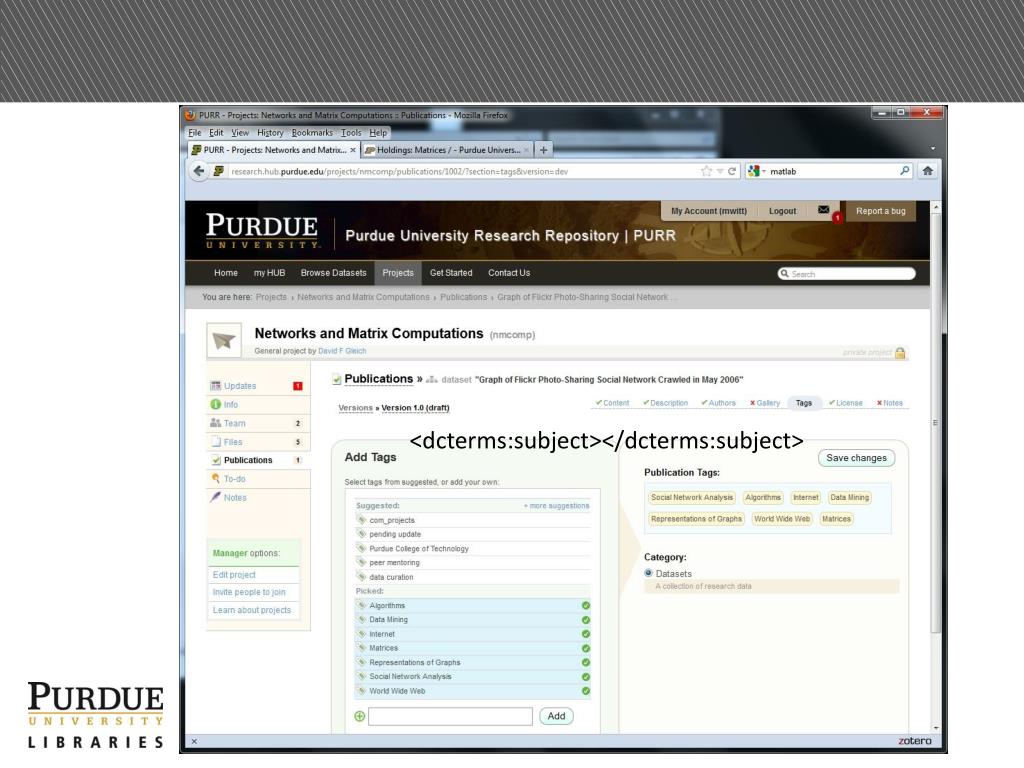Click the Logout link

click(x=782, y=211)
